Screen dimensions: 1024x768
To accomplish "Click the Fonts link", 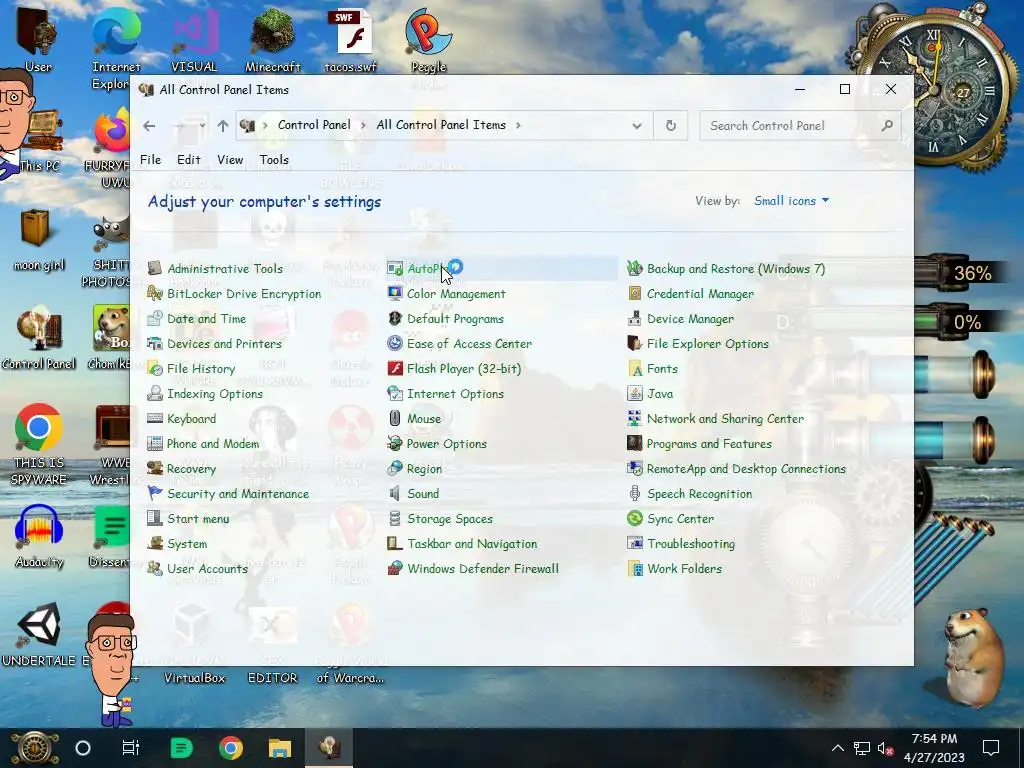I will [x=662, y=368].
